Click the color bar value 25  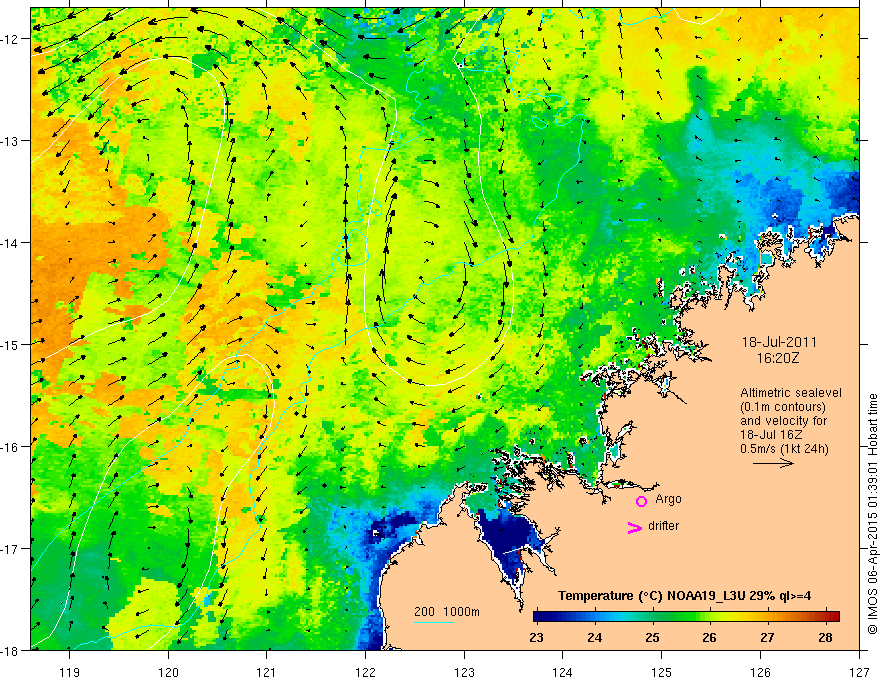[x=652, y=637]
